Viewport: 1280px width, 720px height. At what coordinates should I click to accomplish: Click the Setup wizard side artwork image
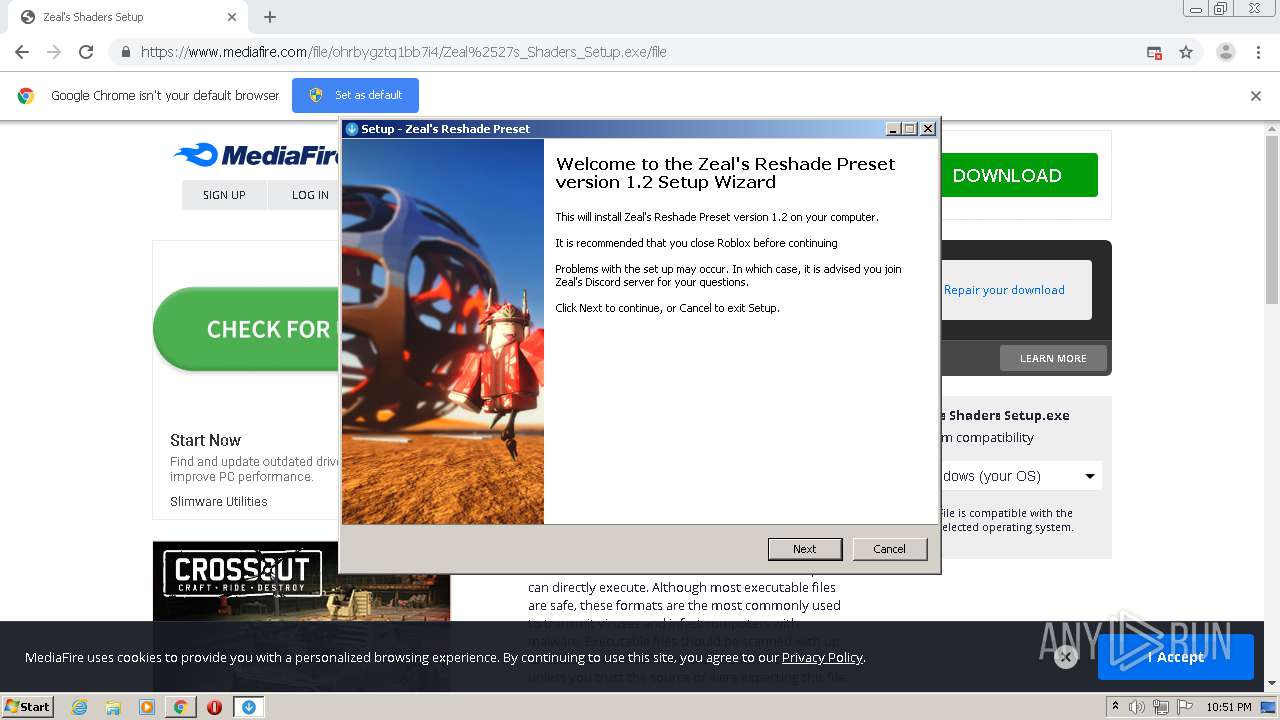click(443, 331)
